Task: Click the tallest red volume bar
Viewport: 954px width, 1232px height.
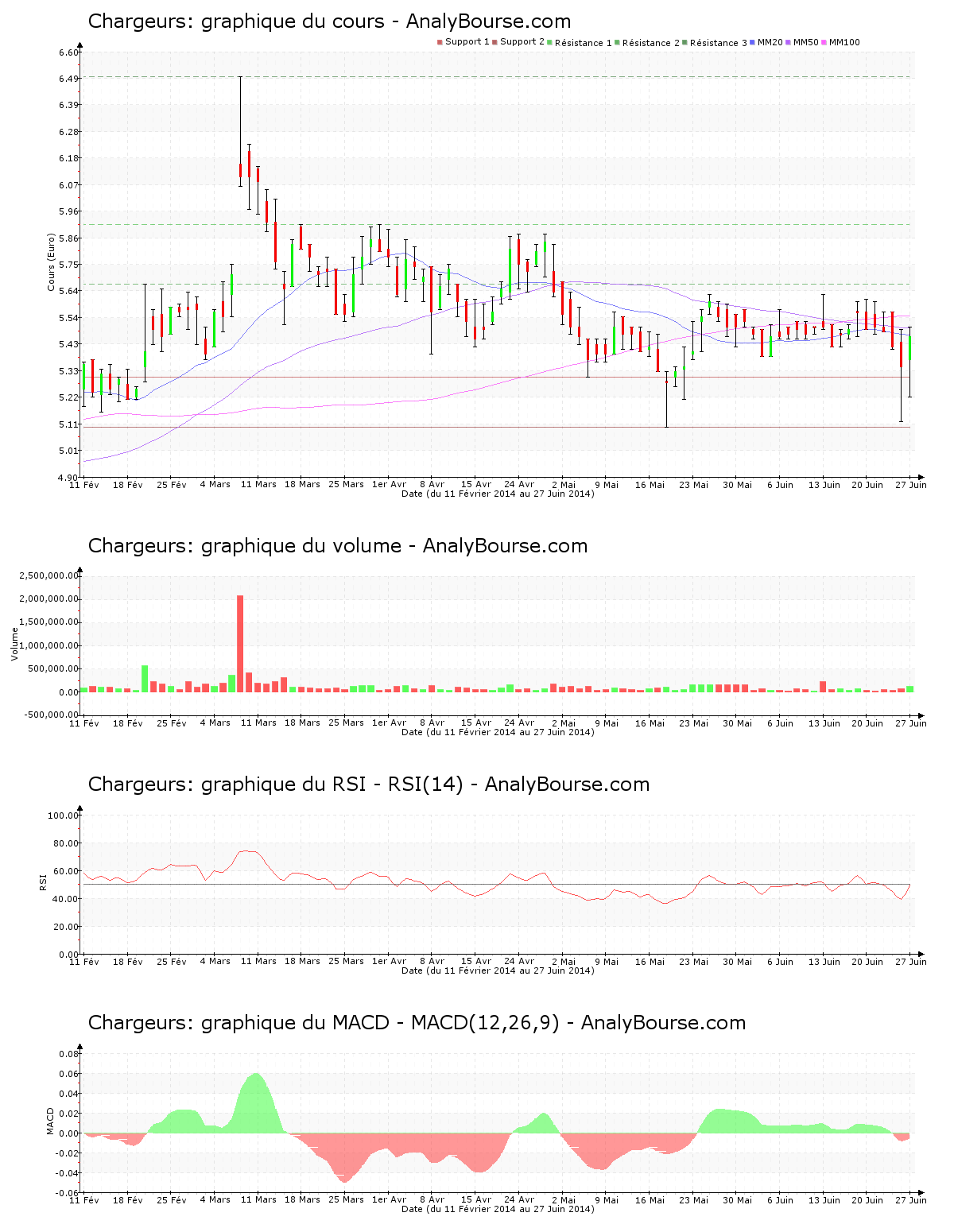Action: (240, 644)
